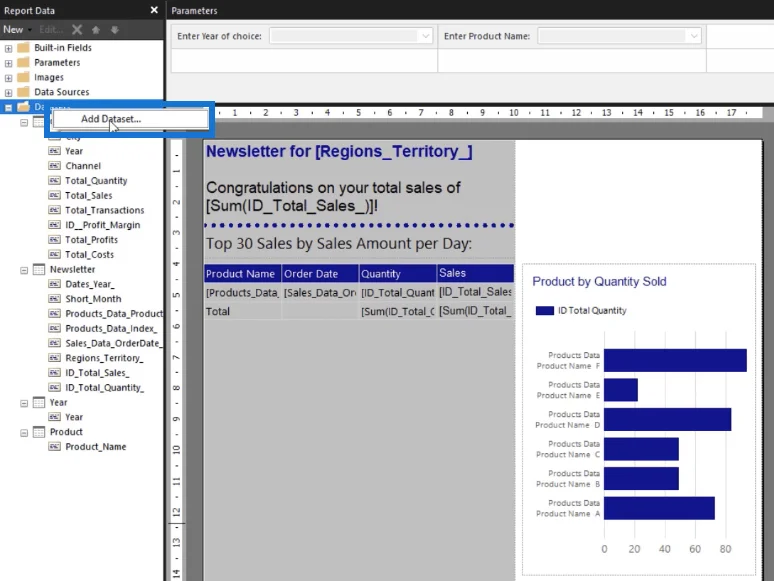Click the Product Name A chart bar
Viewport: 774px width, 581px height.
click(x=659, y=508)
